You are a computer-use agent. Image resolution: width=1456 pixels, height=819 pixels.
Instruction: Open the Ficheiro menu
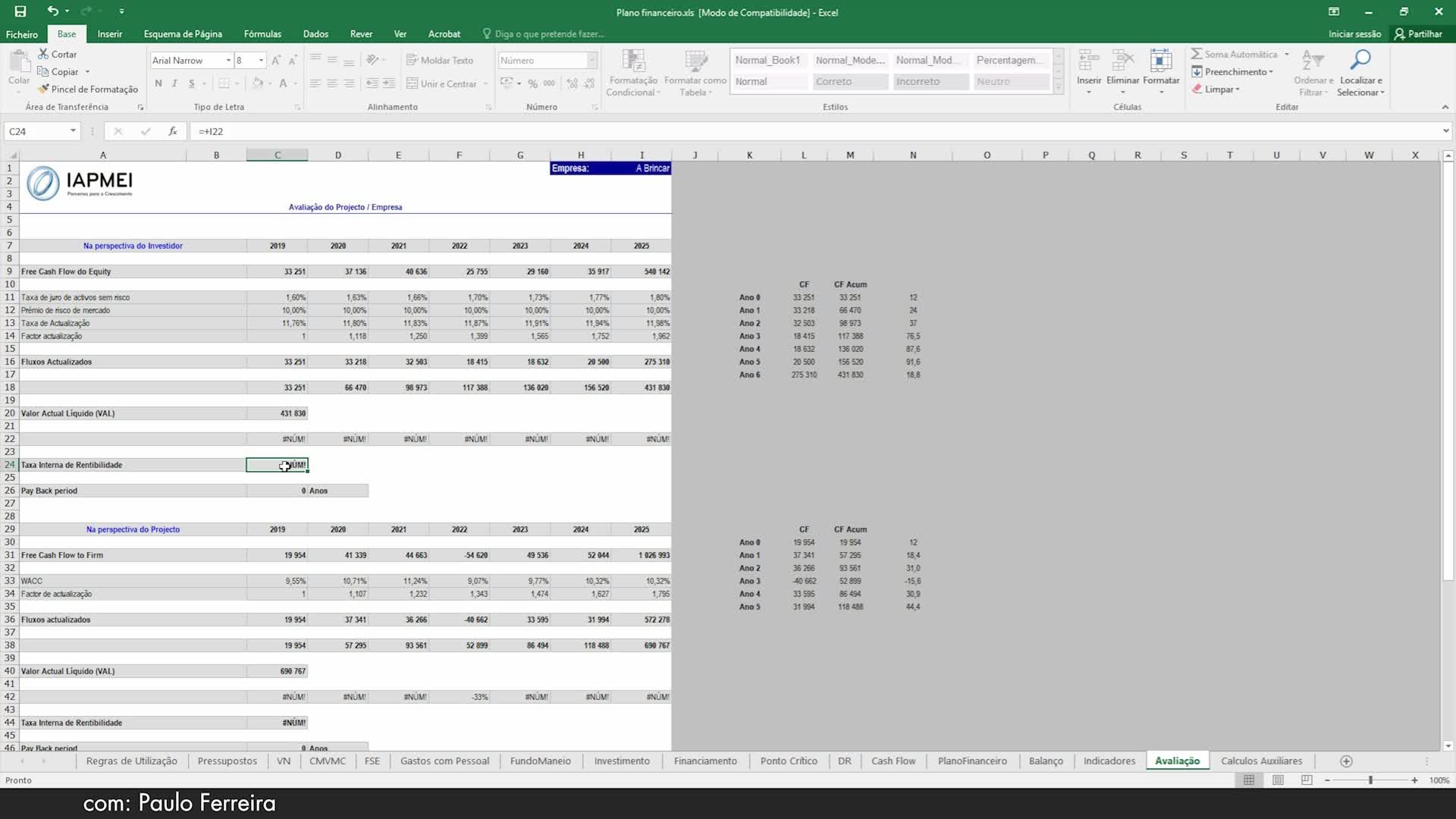22,34
